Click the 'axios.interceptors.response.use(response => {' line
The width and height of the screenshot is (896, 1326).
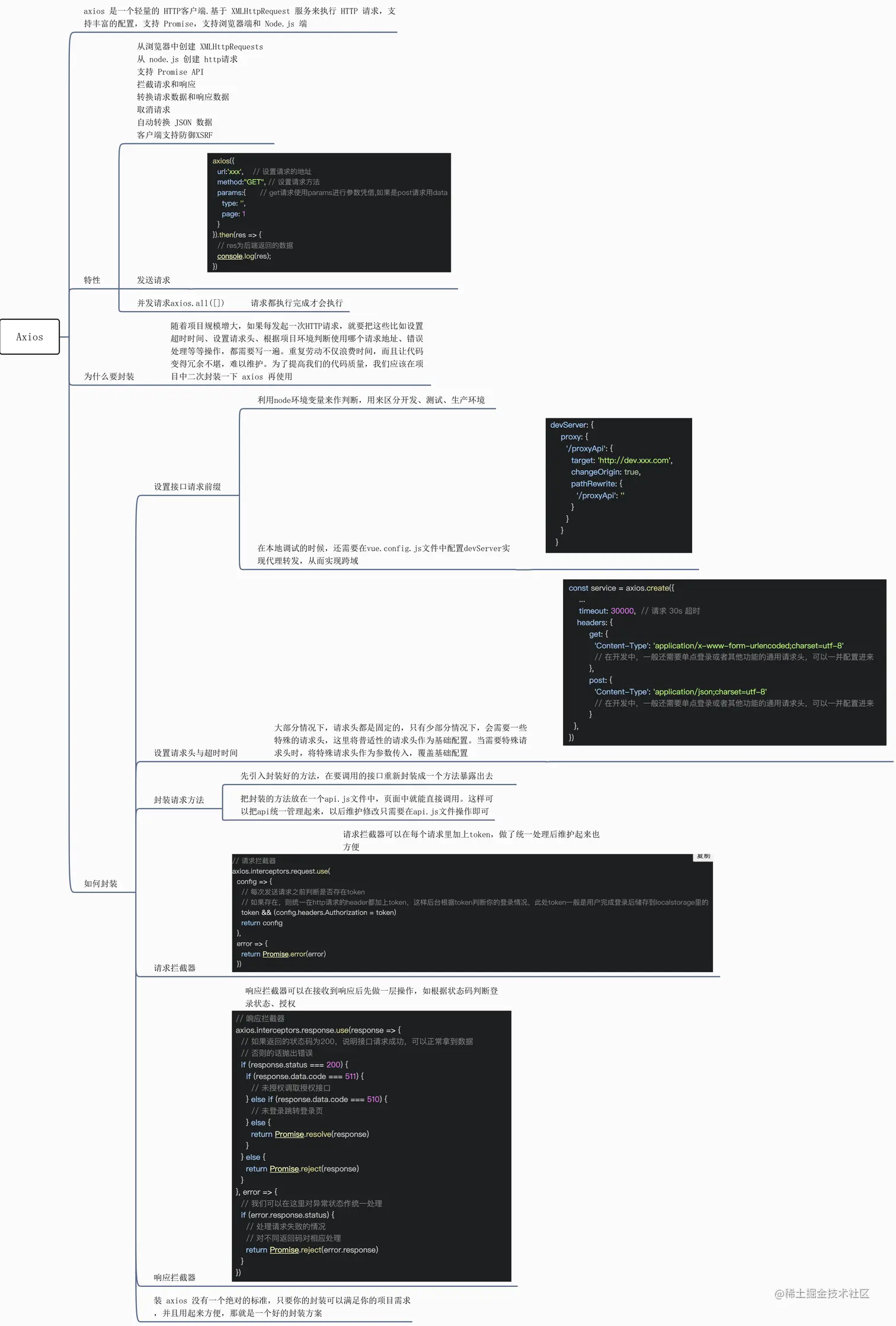(318, 1032)
